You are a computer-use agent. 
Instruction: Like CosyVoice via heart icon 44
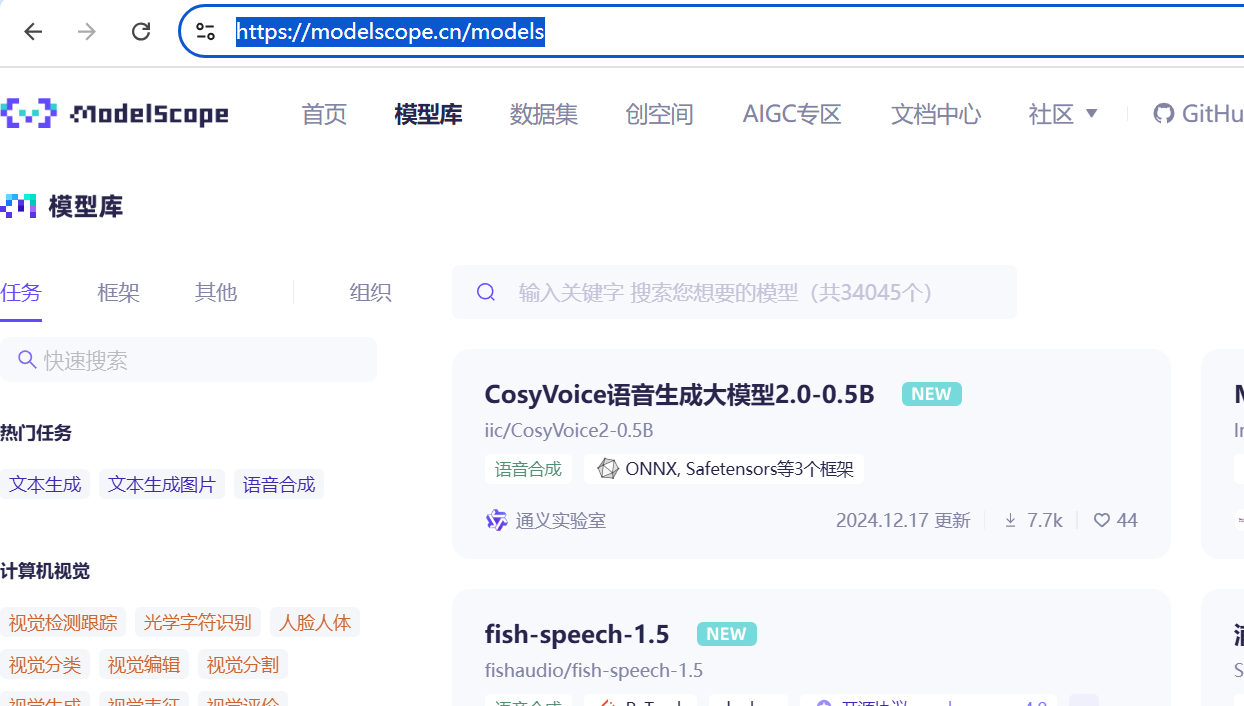point(1102,520)
